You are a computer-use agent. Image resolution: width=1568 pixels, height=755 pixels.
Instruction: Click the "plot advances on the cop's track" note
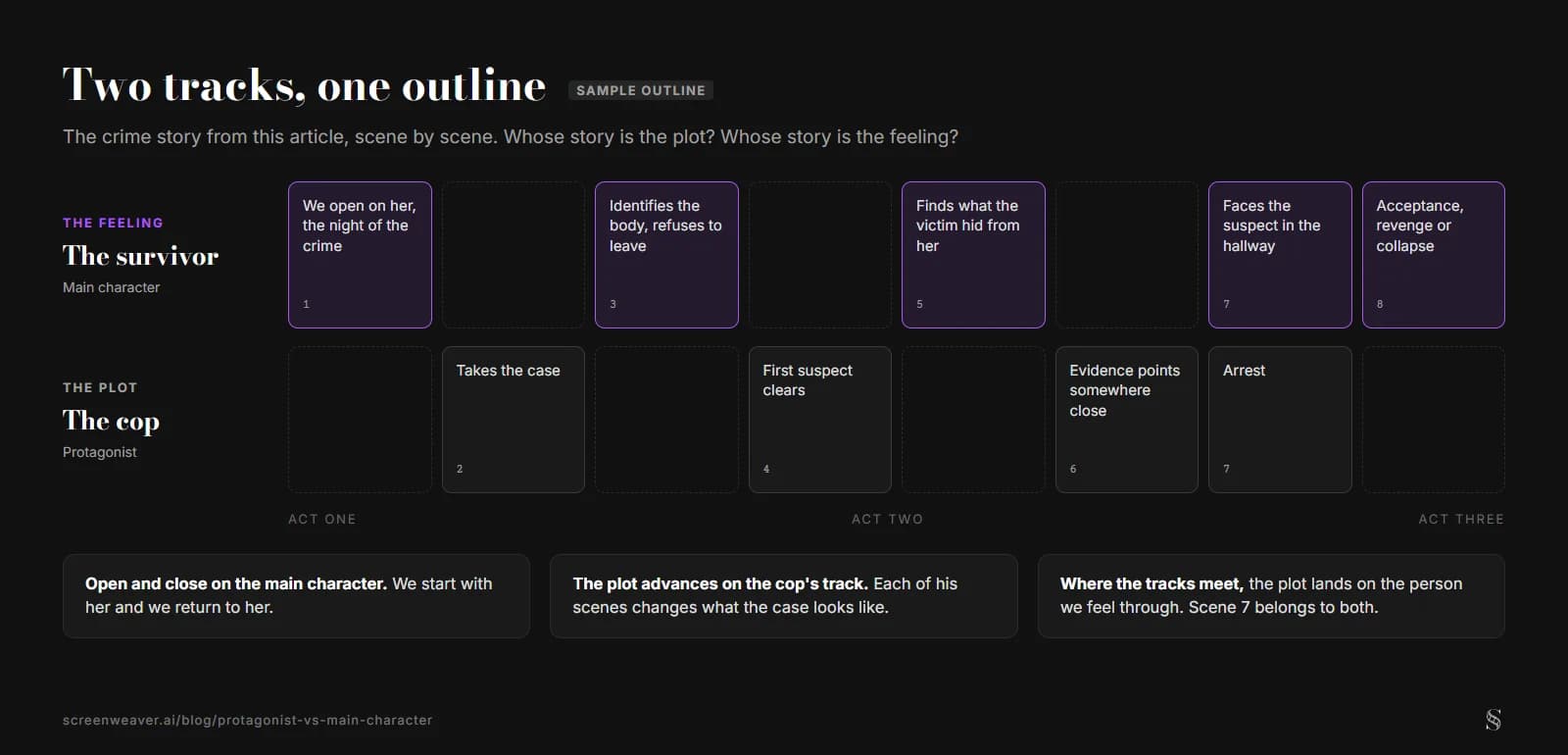pos(784,596)
